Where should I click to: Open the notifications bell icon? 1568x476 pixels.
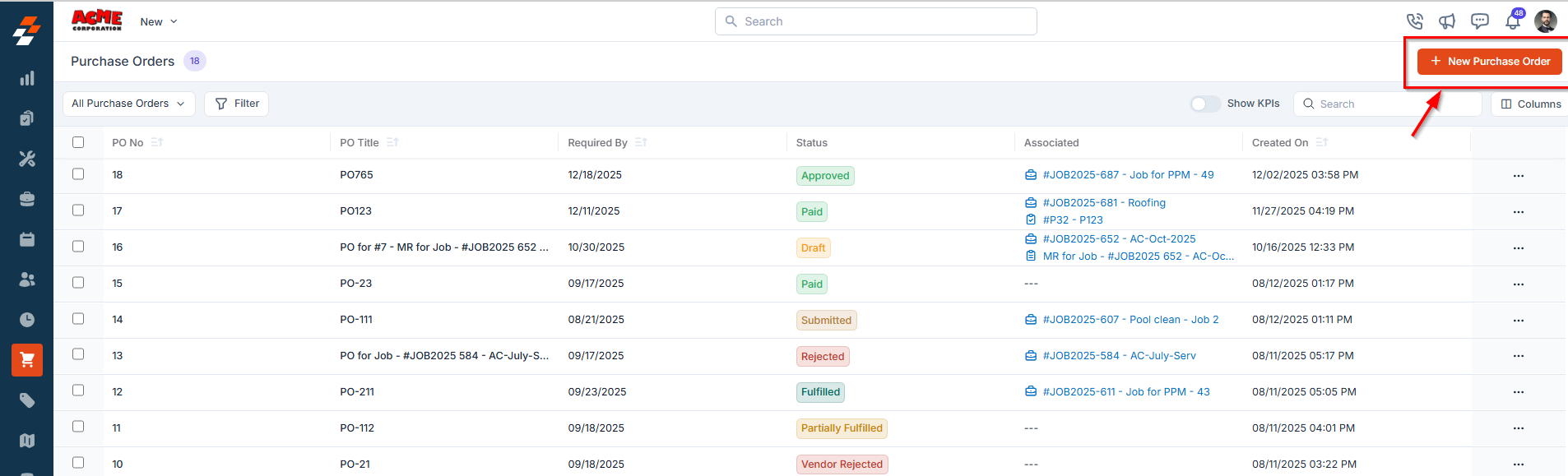1513,21
